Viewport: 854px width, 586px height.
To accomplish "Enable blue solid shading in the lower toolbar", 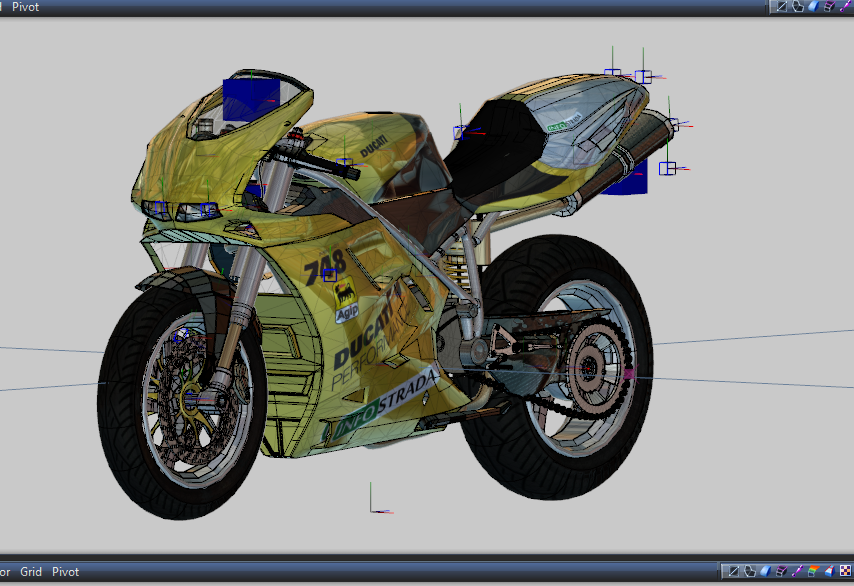I will [766, 571].
